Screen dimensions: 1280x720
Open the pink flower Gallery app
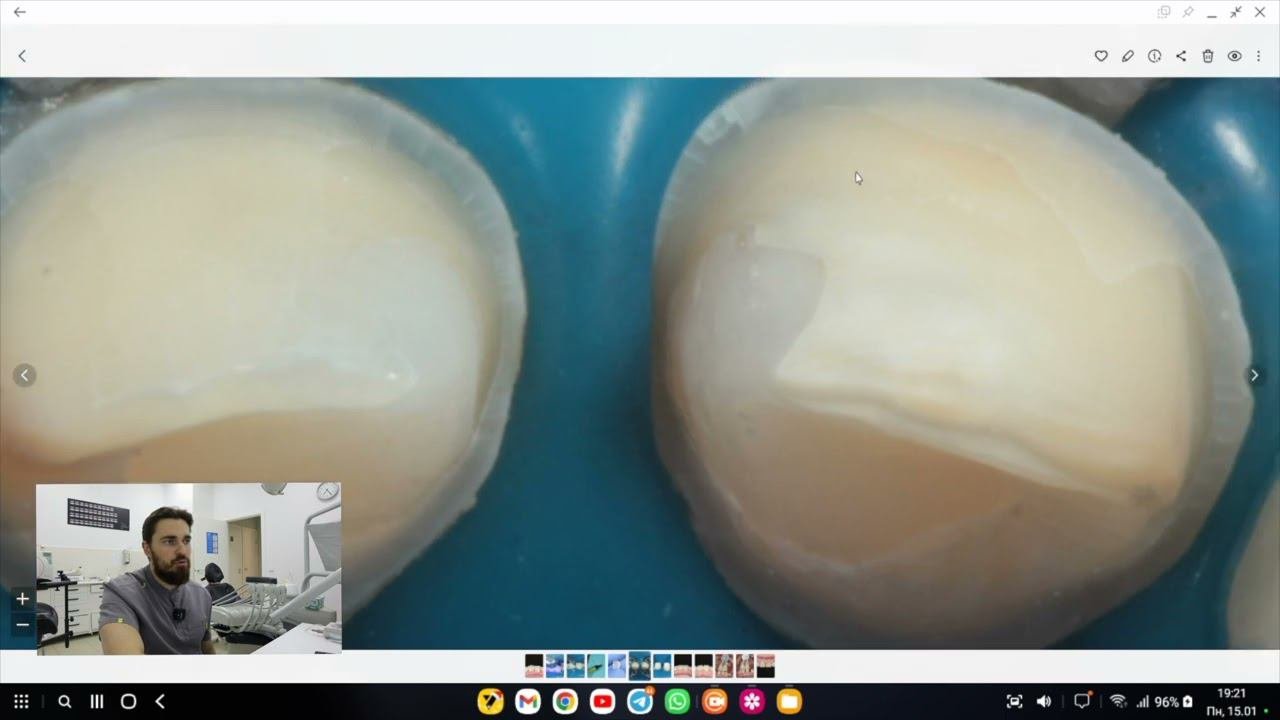pyautogui.click(x=752, y=702)
